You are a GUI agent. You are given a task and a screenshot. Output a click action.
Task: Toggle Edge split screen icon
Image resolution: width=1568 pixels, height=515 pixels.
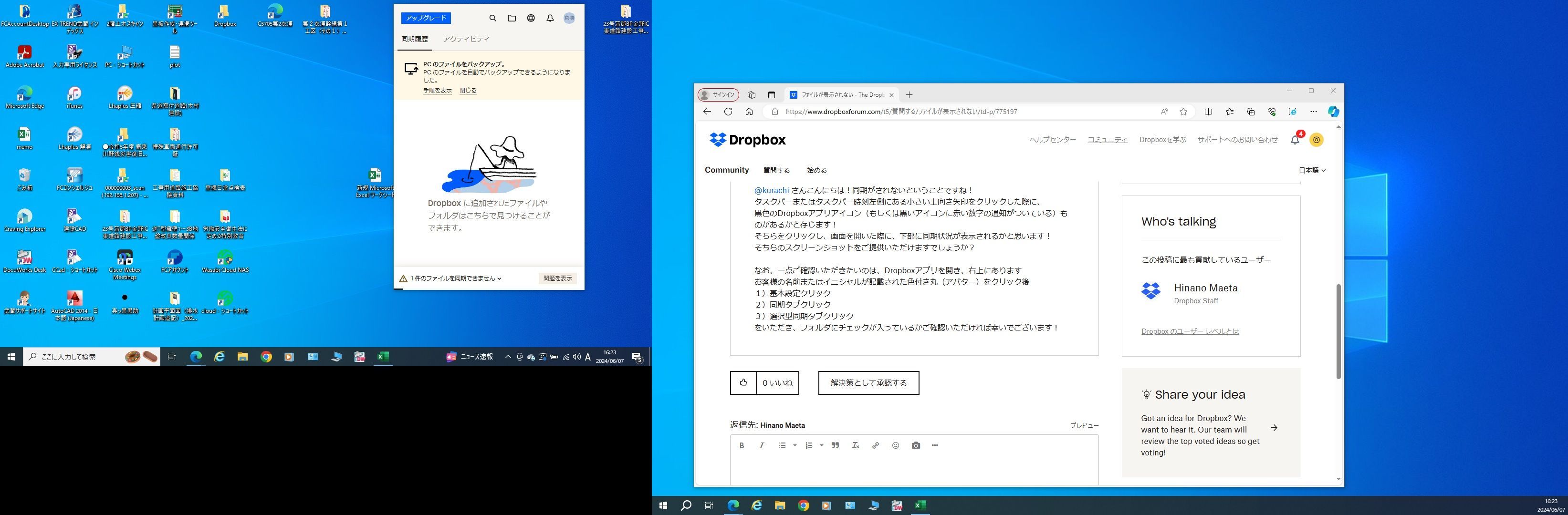pyautogui.click(x=1208, y=112)
